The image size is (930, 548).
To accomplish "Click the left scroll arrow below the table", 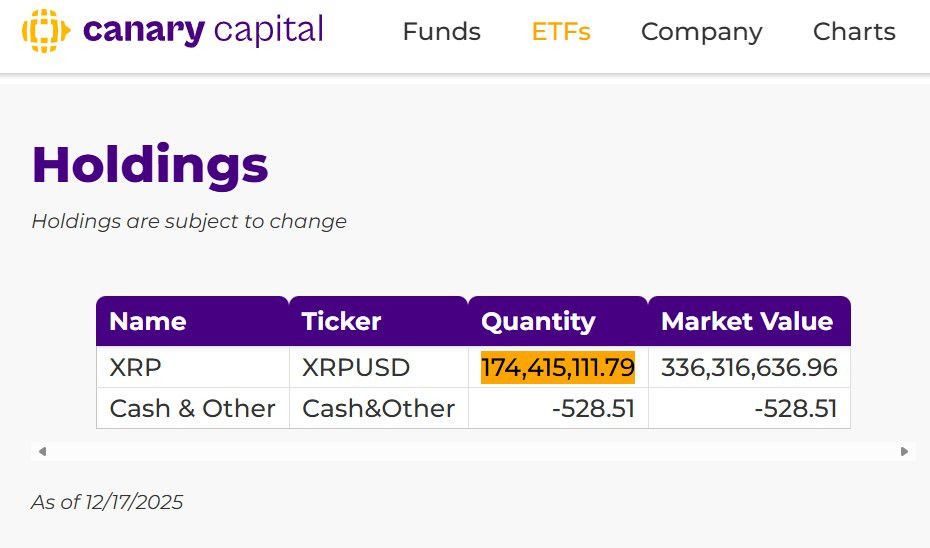I will click(x=42, y=451).
